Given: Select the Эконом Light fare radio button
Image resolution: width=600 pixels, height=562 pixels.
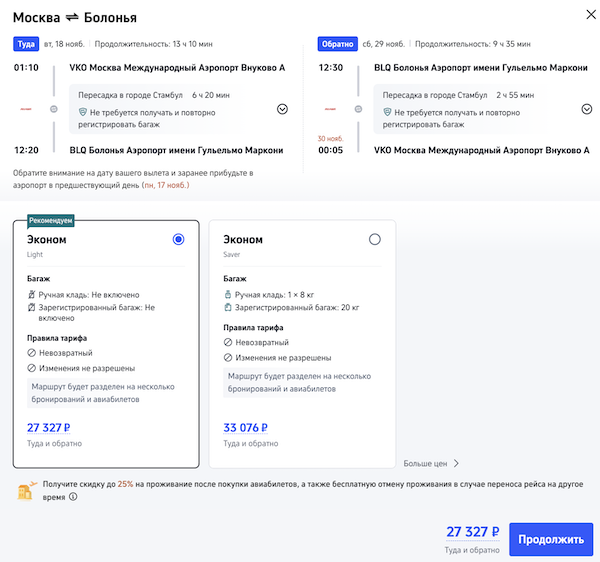Looking at the screenshot, I should point(178,239).
